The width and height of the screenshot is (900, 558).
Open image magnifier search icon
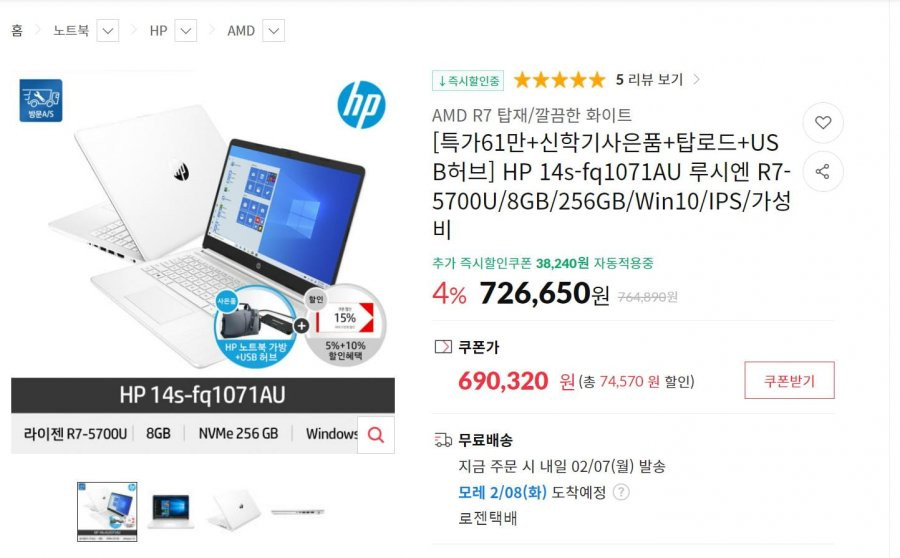[376, 435]
